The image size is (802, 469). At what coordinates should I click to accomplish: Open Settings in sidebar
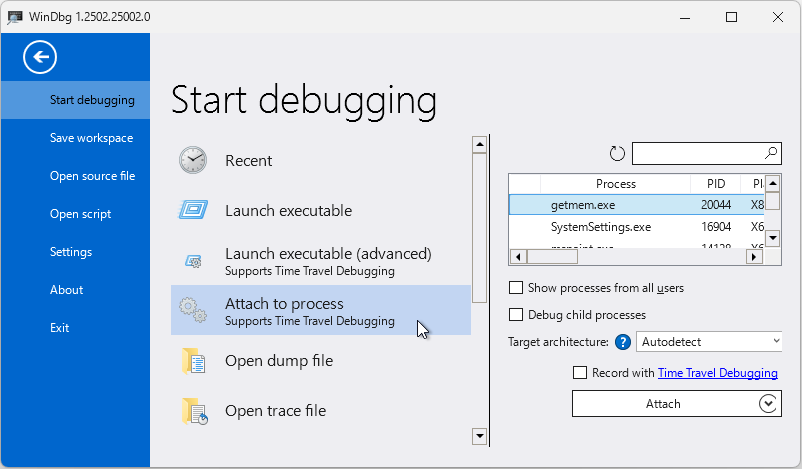click(76, 252)
